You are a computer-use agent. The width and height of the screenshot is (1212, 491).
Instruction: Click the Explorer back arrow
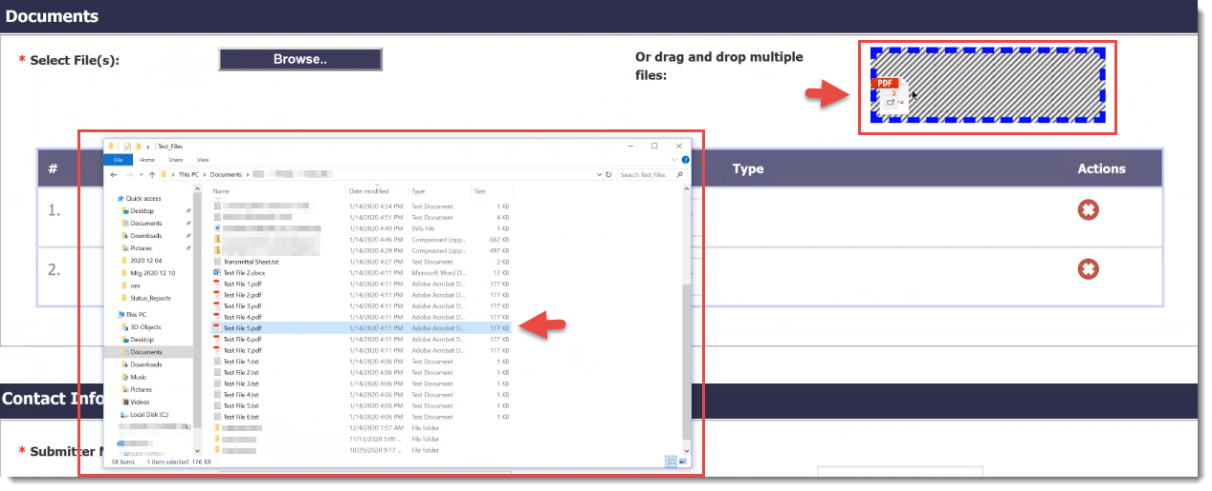114,174
